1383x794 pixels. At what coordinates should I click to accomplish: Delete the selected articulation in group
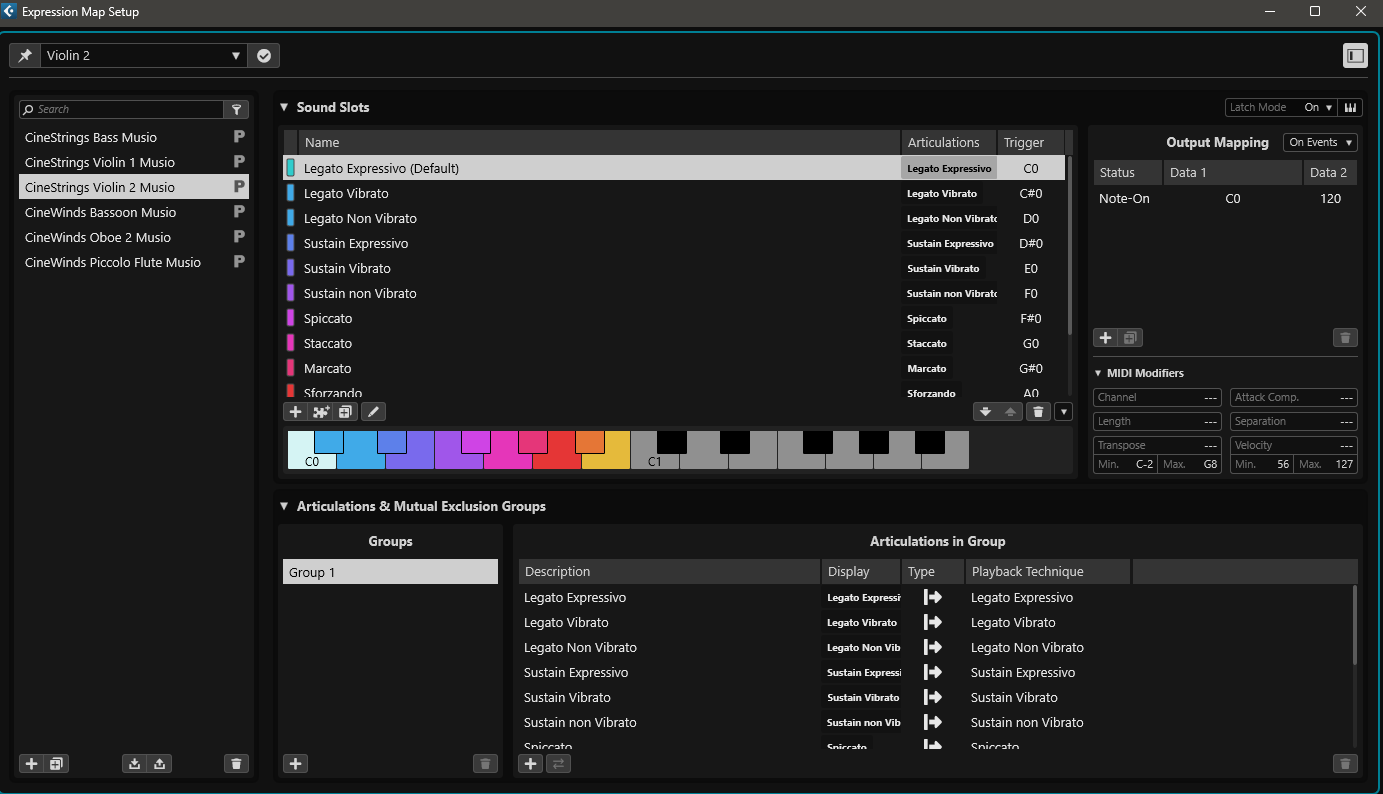[x=1346, y=764]
